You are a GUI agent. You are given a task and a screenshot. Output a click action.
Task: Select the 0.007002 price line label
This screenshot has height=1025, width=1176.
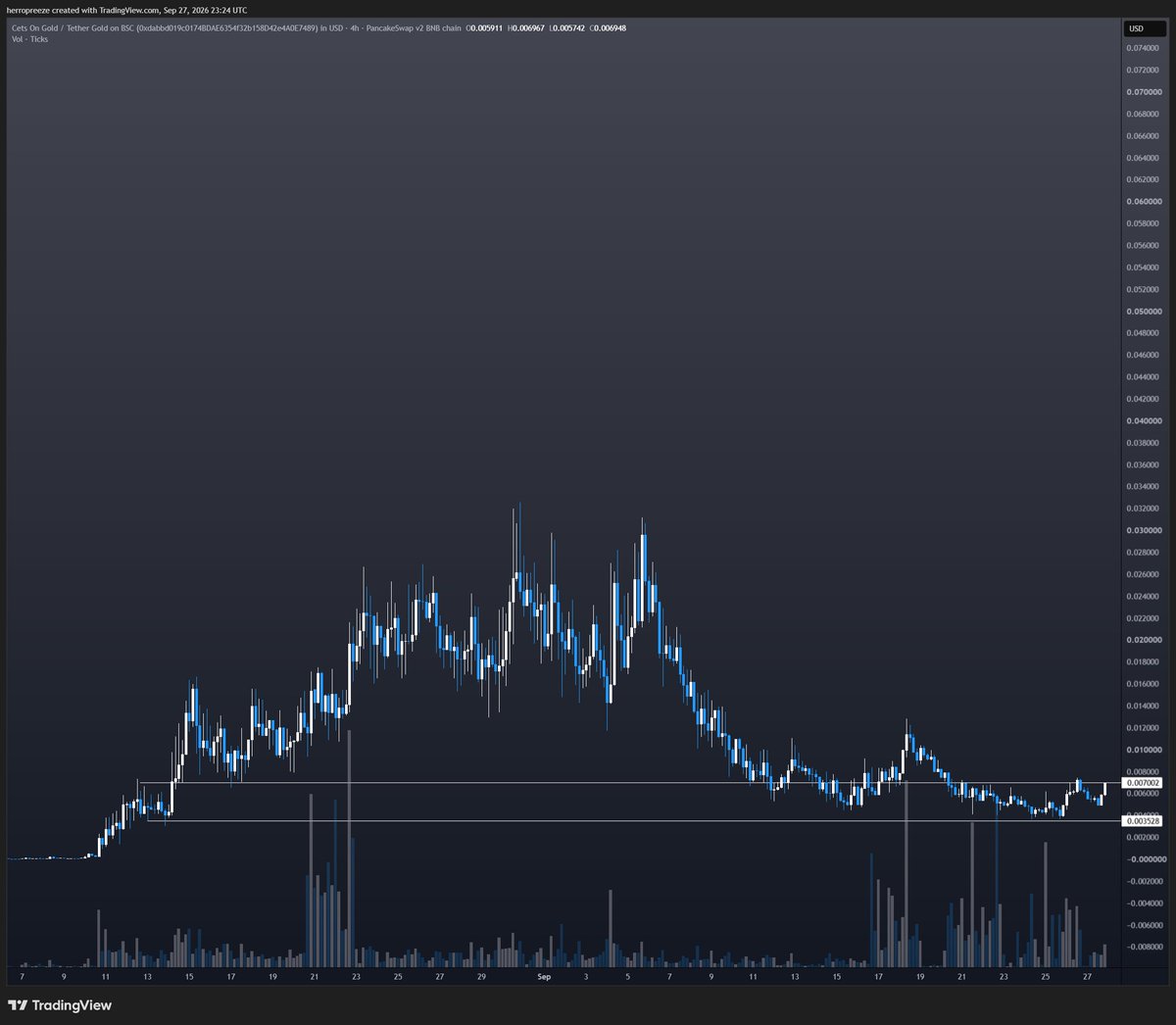tap(1144, 783)
